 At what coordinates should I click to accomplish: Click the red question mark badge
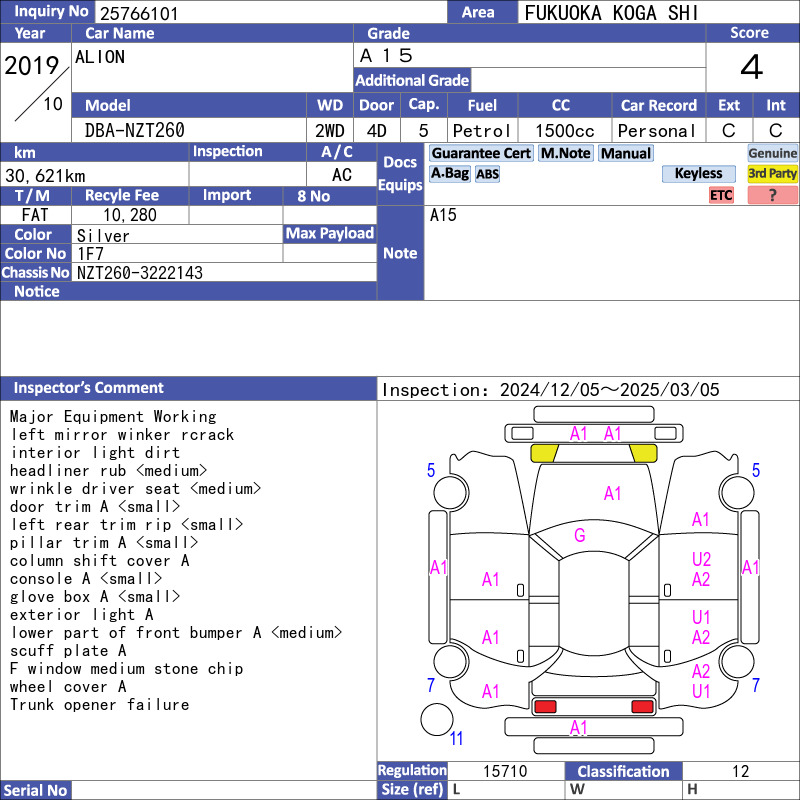(x=772, y=195)
